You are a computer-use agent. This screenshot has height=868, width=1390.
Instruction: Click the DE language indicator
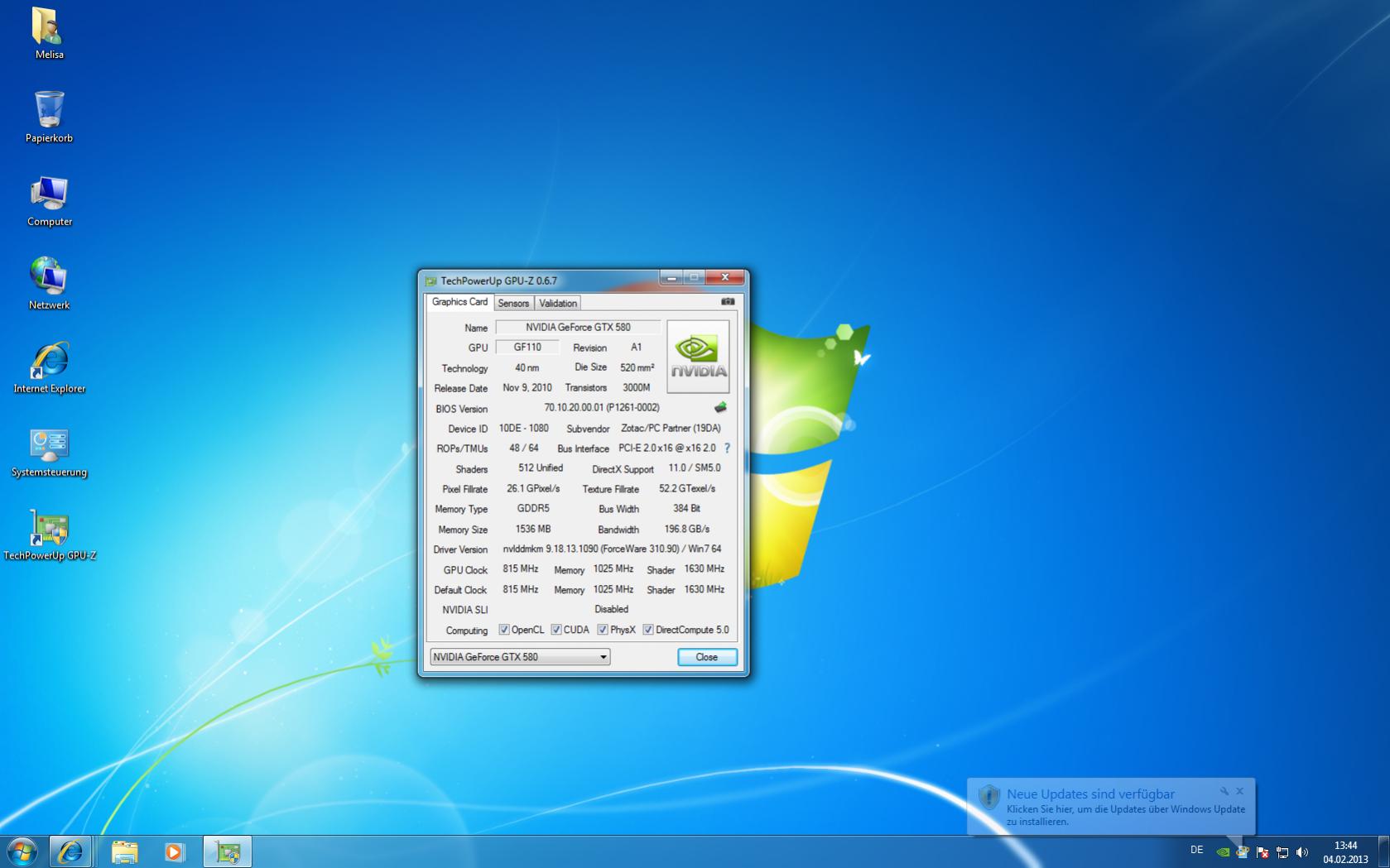click(1196, 850)
